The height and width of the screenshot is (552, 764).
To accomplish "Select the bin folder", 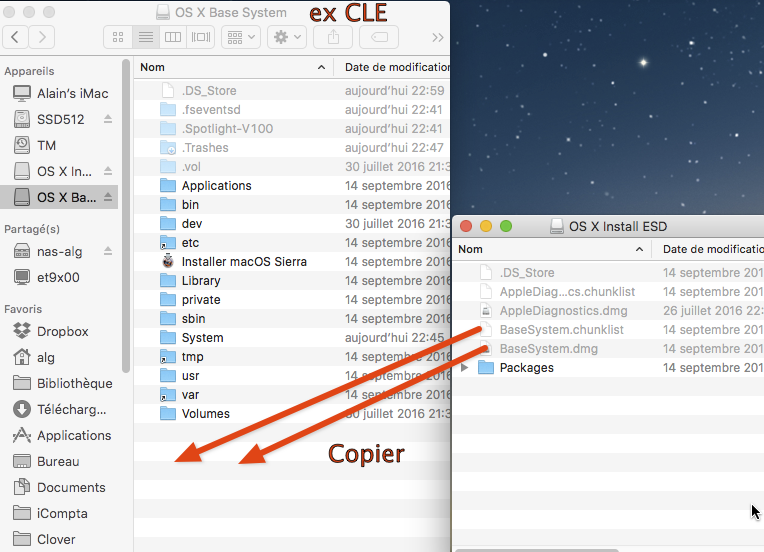I will (292, 205).
